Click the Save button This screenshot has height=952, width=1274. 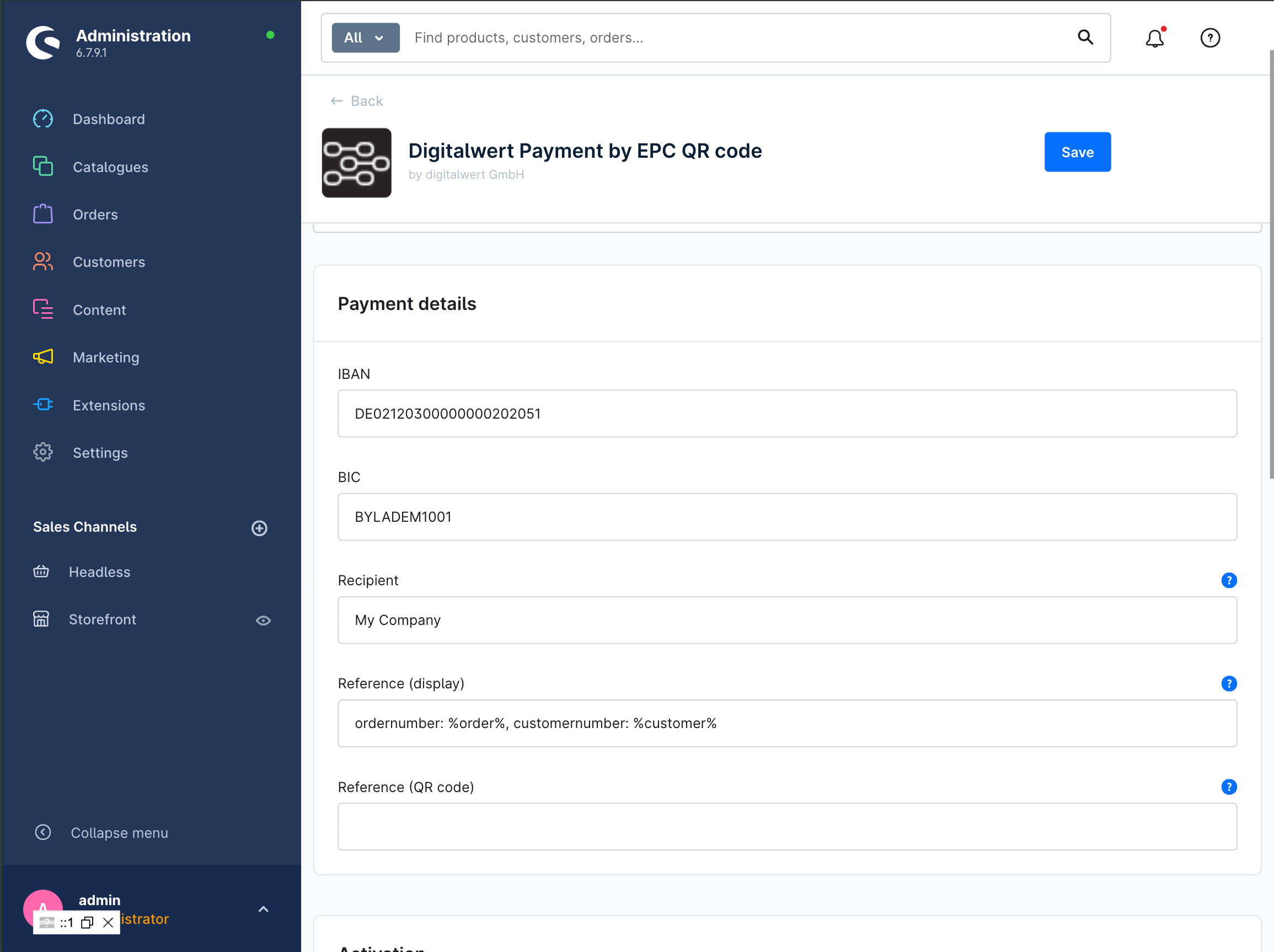coord(1078,152)
